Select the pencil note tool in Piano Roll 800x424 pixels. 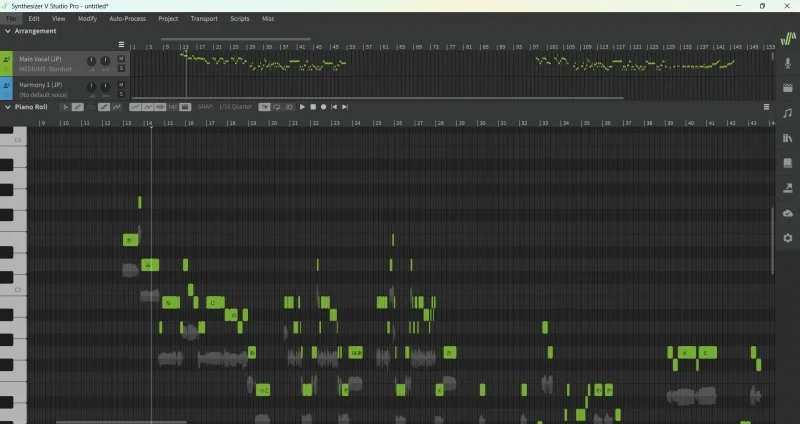pyautogui.click(x=78, y=107)
